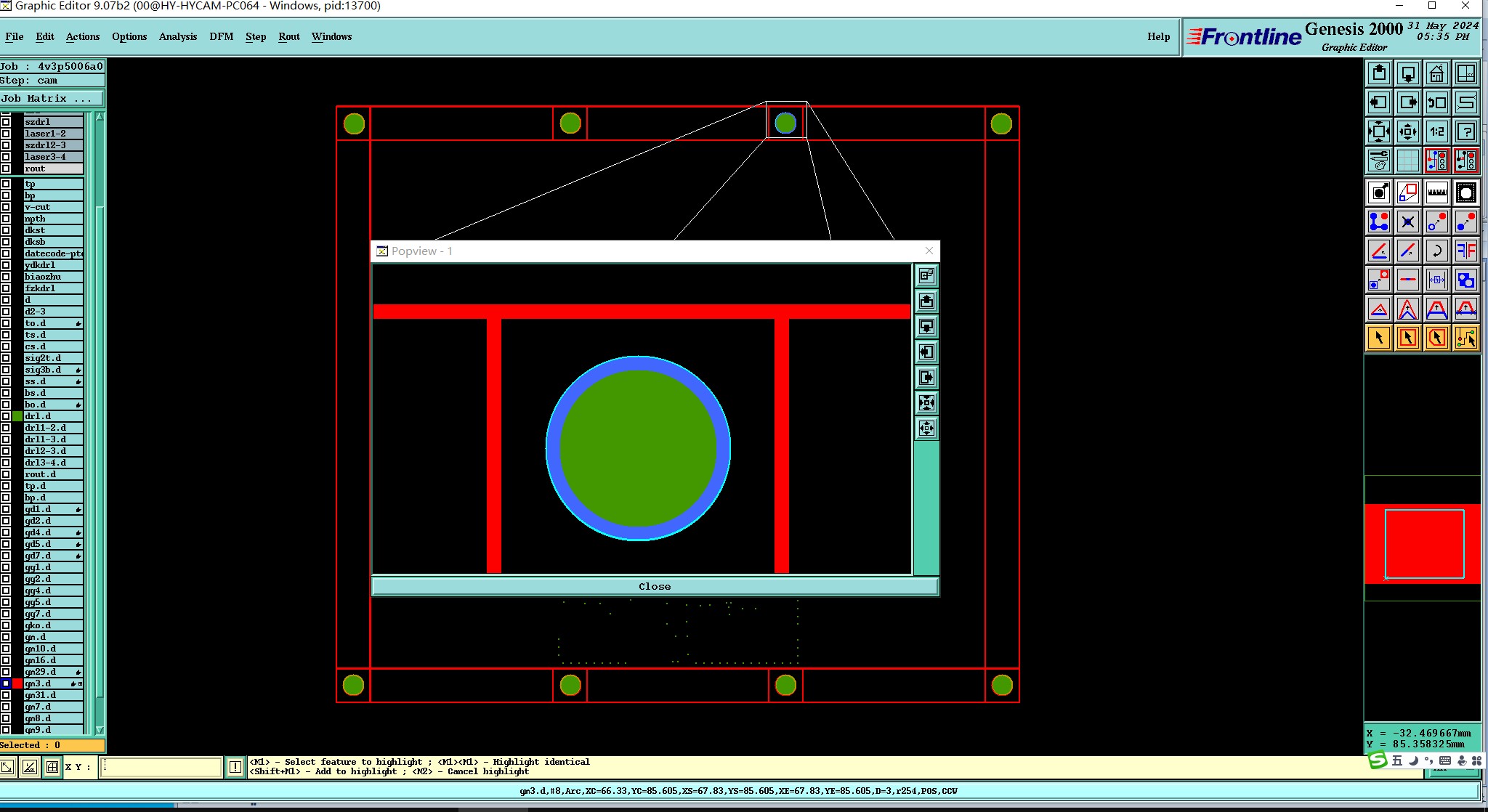Click the polygon area select arrow icon
The image size is (1488, 812).
pyautogui.click(x=1437, y=338)
